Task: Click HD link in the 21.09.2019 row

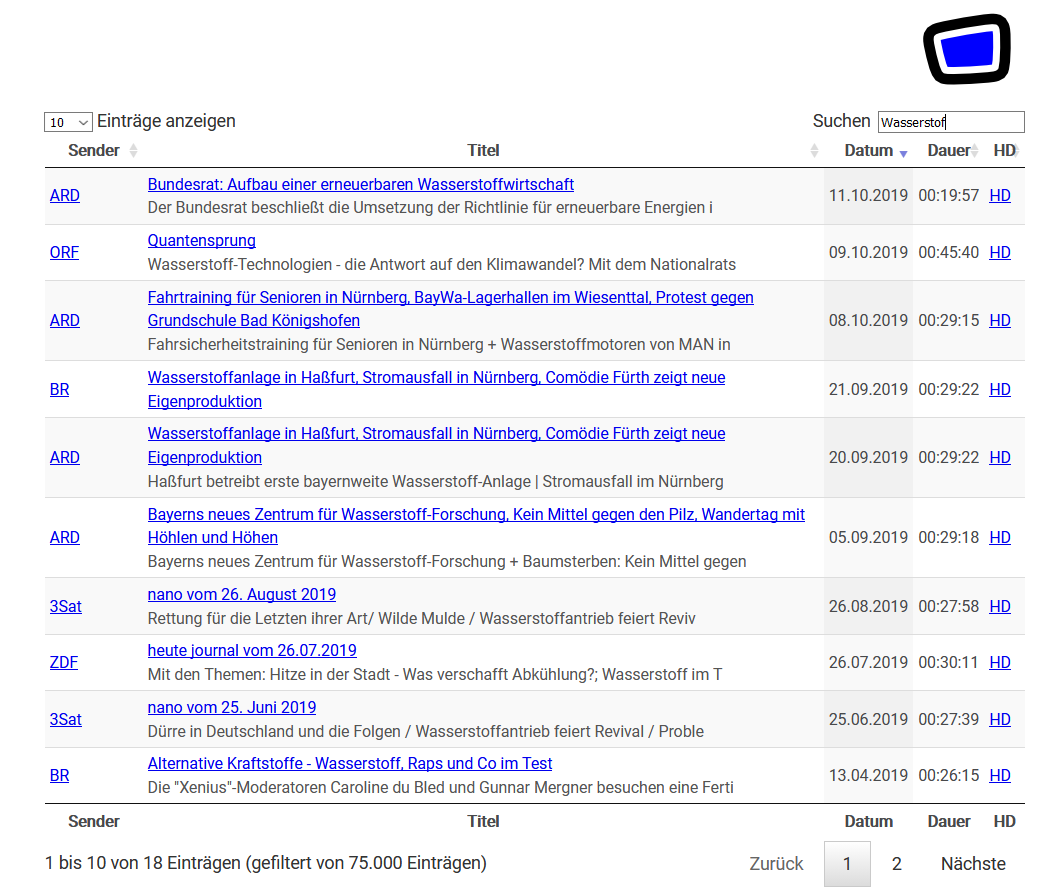Action: (x=1000, y=389)
